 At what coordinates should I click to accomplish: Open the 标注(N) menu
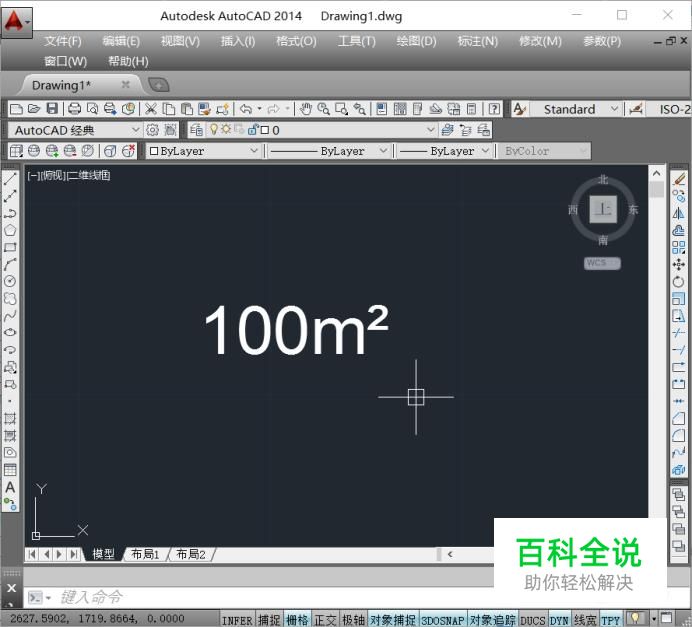[478, 41]
